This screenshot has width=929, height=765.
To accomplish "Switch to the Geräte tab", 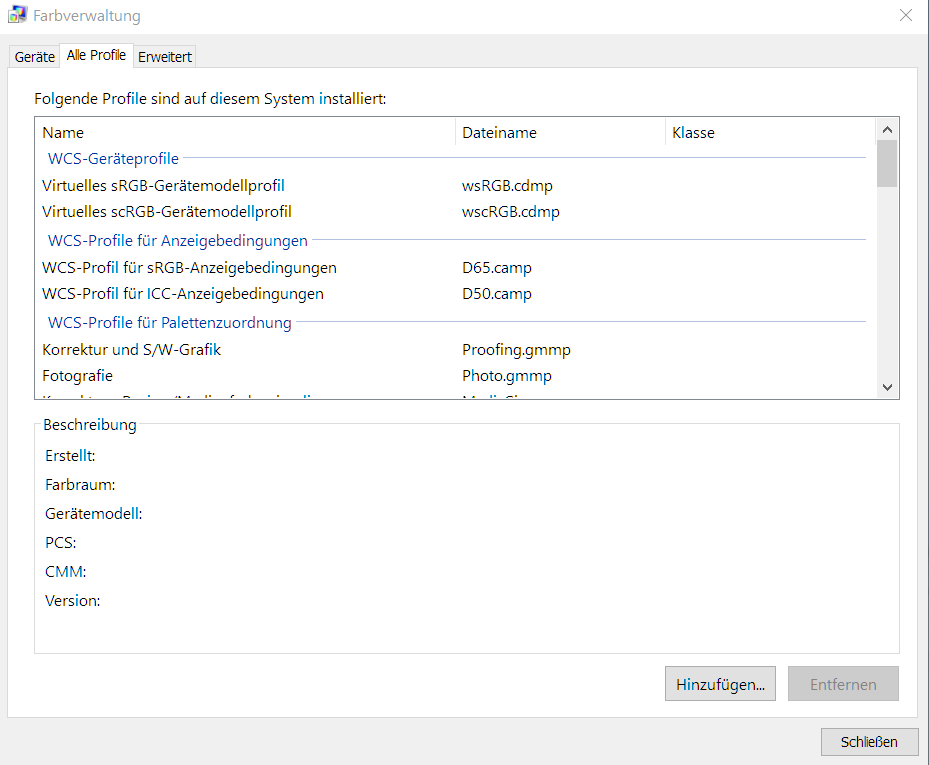I will tap(34, 57).
